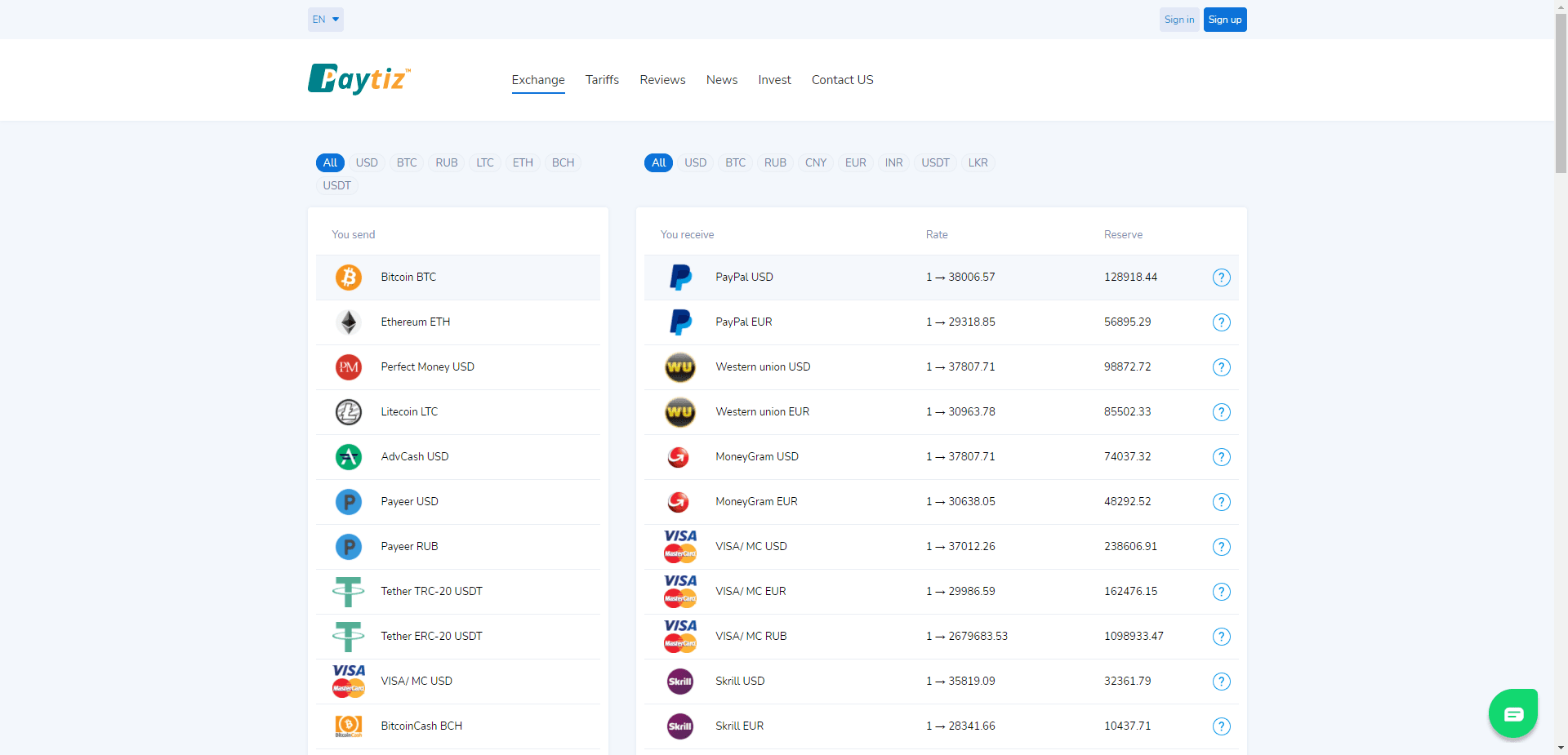Open help icon for PayPal USD row
Screen dimensions: 1568x755
[x=1221, y=278]
